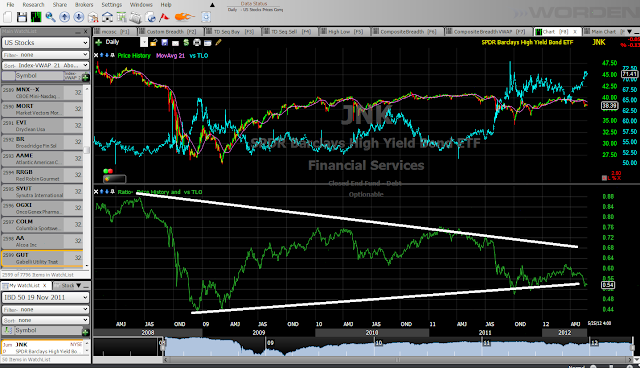640x368 pixels.
Task: Click the green plus add indicator icon
Action: (x=99, y=42)
